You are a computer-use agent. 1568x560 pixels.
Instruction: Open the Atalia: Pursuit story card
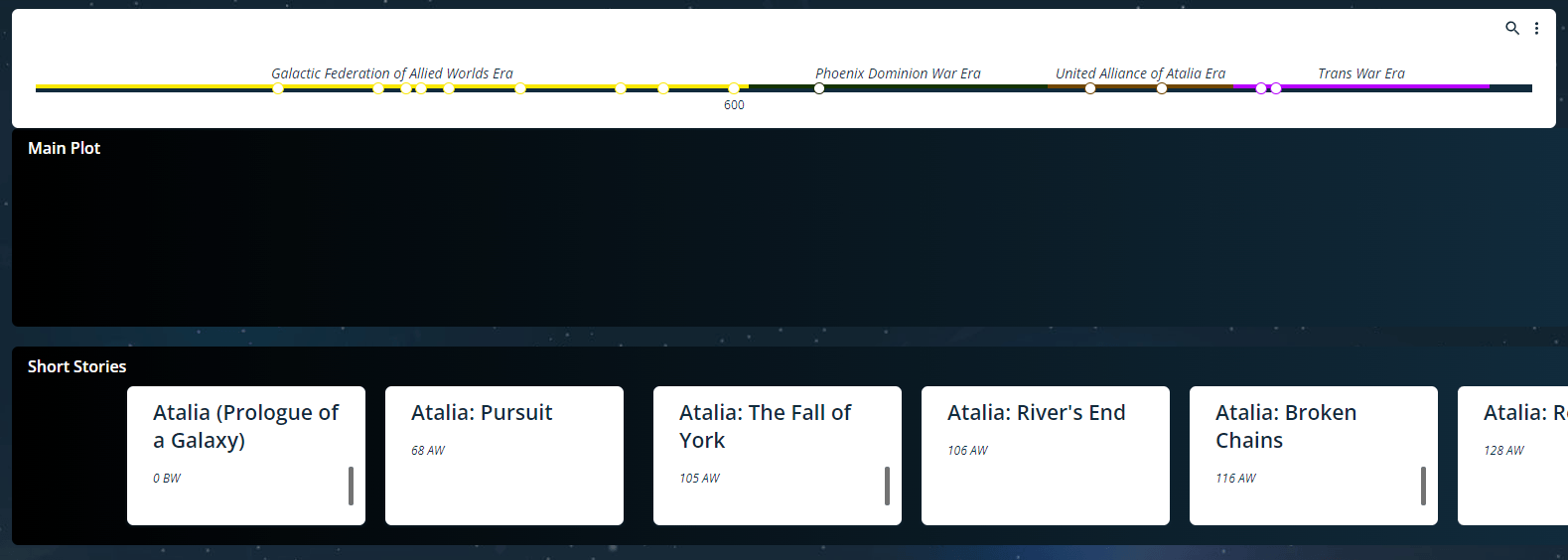503,455
